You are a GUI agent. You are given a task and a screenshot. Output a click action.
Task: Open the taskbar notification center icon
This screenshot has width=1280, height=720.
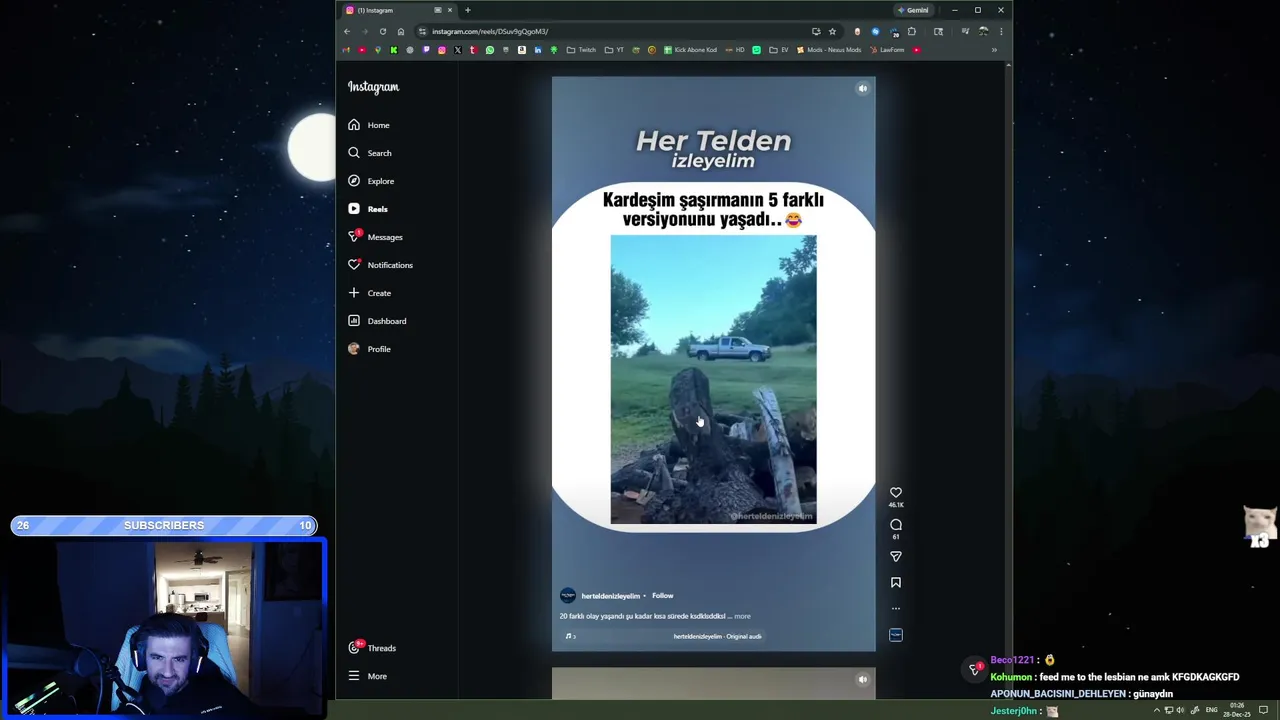coord(1263,711)
